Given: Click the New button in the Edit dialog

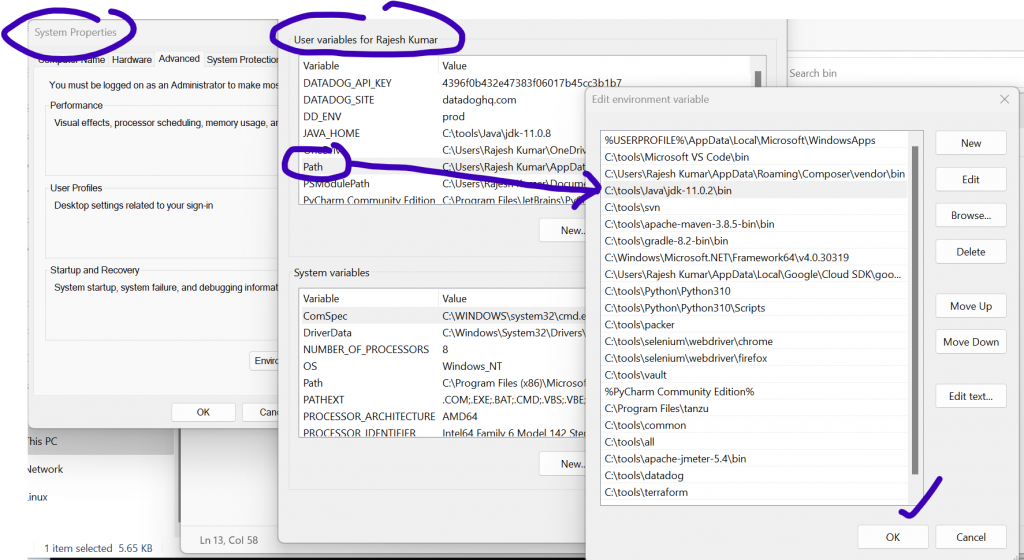Looking at the screenshot, I should pyautogui.click(x=970, y=143).
